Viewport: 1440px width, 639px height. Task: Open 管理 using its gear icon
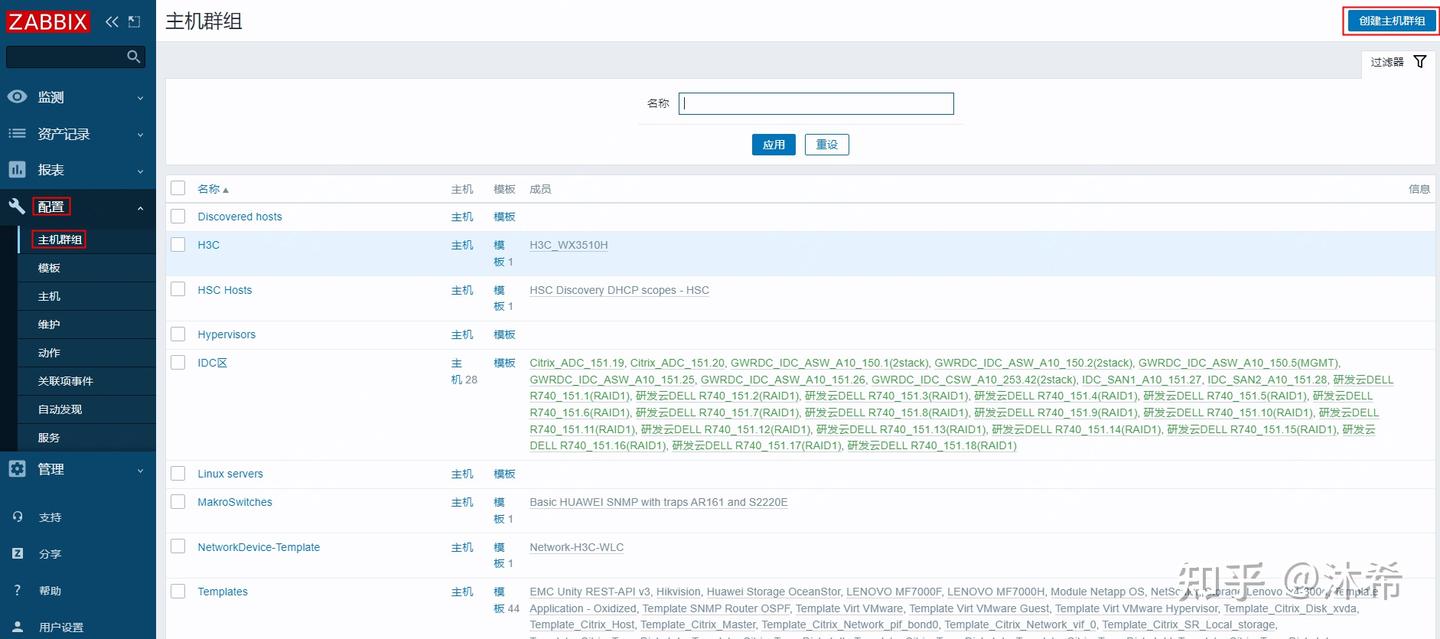(19, 468)
